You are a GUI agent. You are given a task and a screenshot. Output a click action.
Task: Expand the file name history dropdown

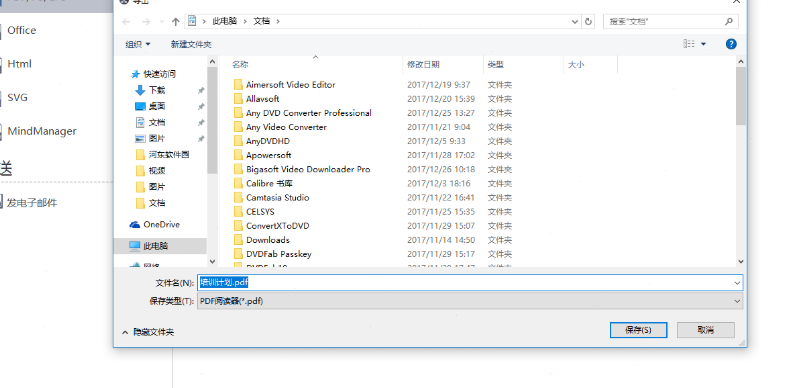[x=738, y=283]
